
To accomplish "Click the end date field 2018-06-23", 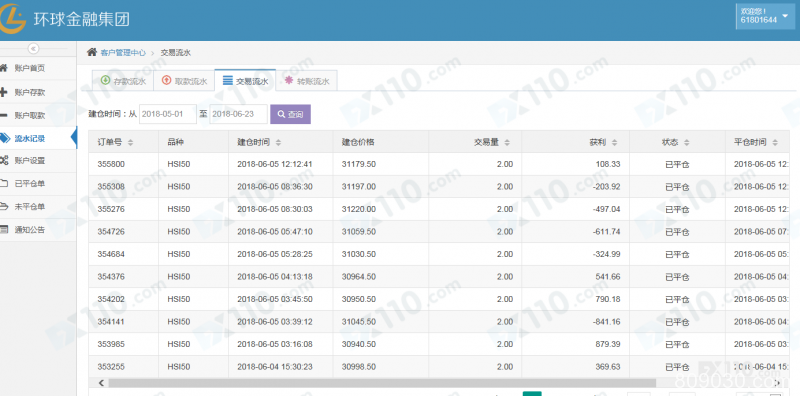I will (x=239, y=114).
